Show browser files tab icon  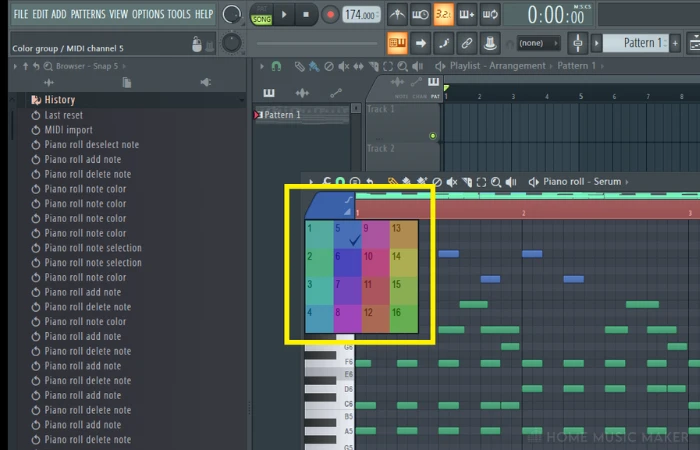[x=127, y=82]
